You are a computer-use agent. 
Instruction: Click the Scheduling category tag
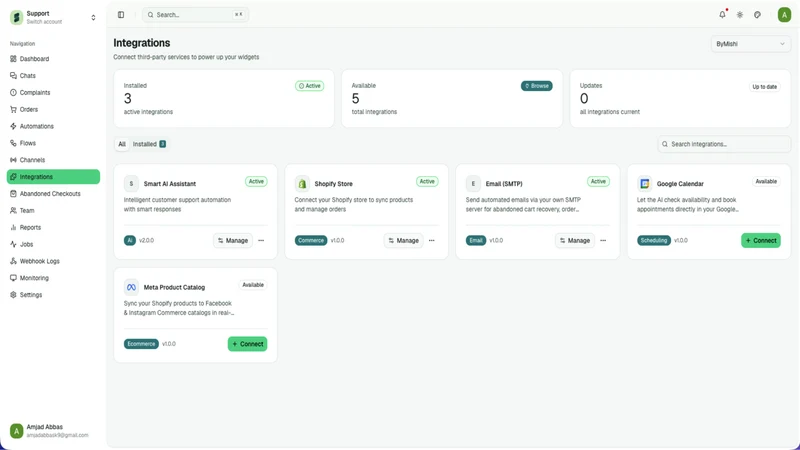point(654,240)
